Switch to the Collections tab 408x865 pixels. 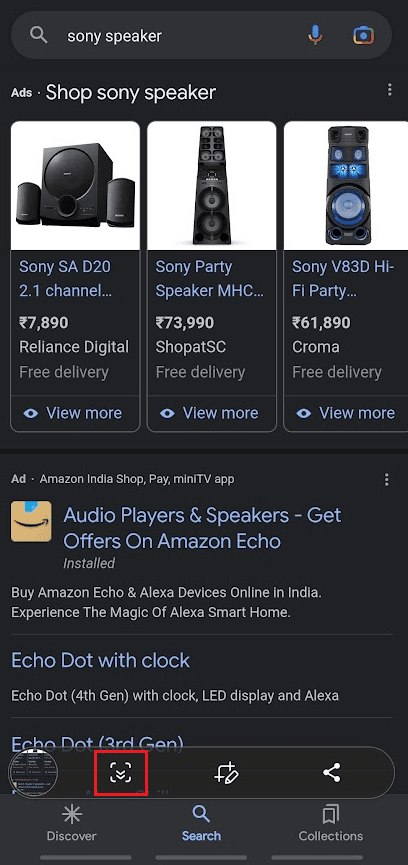click(x=331, y=823)
